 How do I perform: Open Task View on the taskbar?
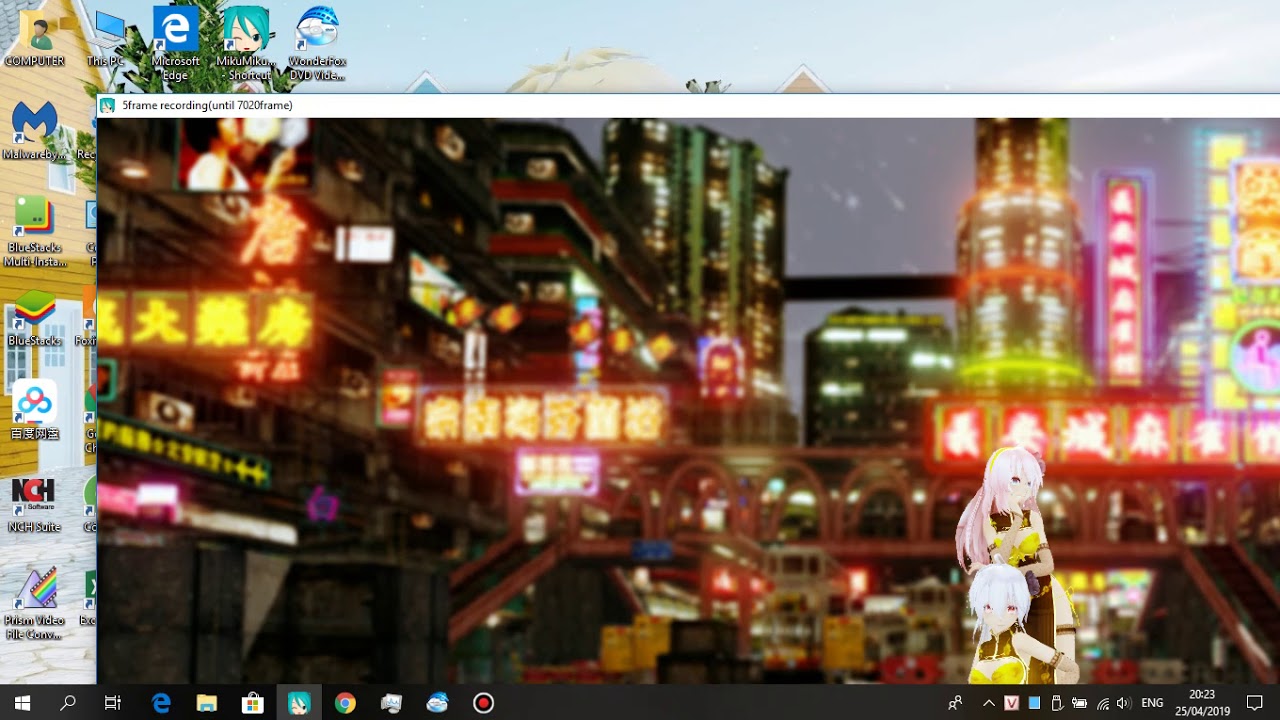pos(113,703)
